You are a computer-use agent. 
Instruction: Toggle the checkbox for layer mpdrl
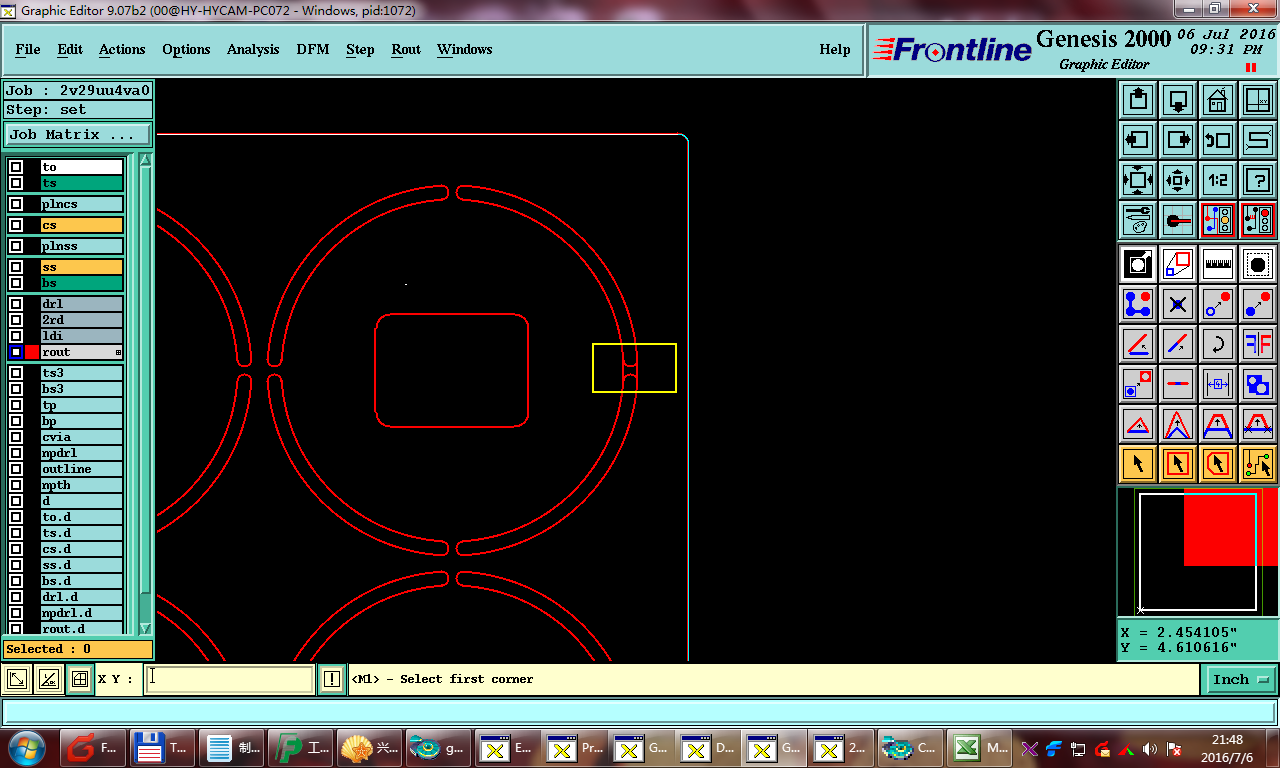point(16,453)
